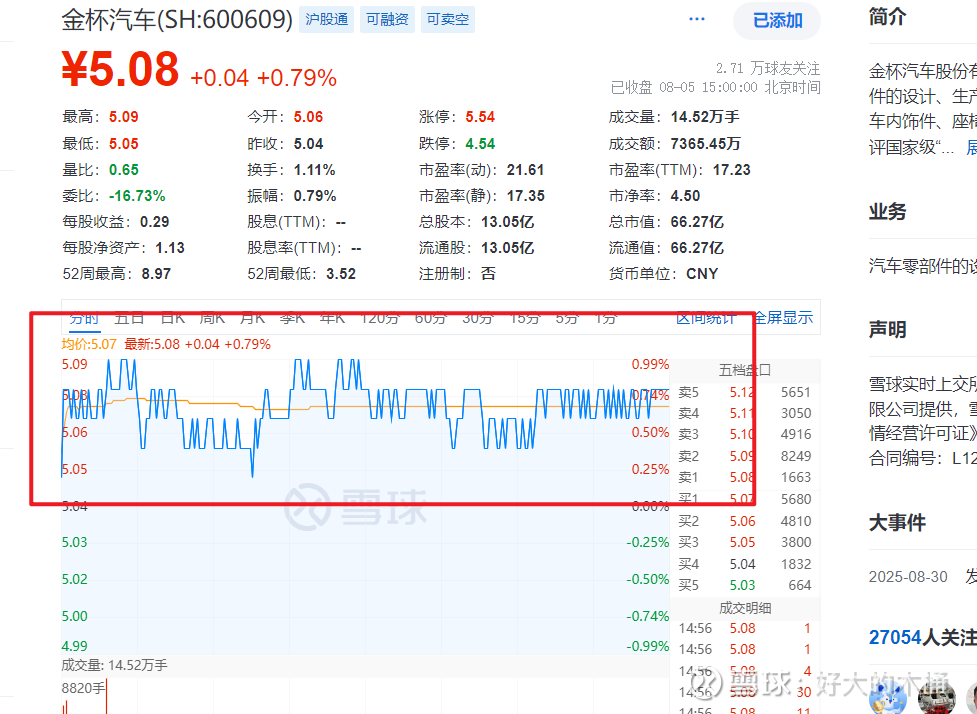Screen dimensions: 977x714
Task: Click the 52周最低 3.52 value
Action: (x=341, y=274)
